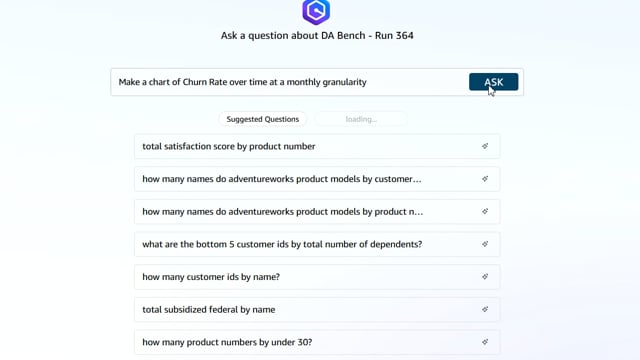Click sparkle icon for product numbers under 30
Image resolution: width=640 pixels, height=360 pixels.
pyautogui.click(x=485, y=342)
